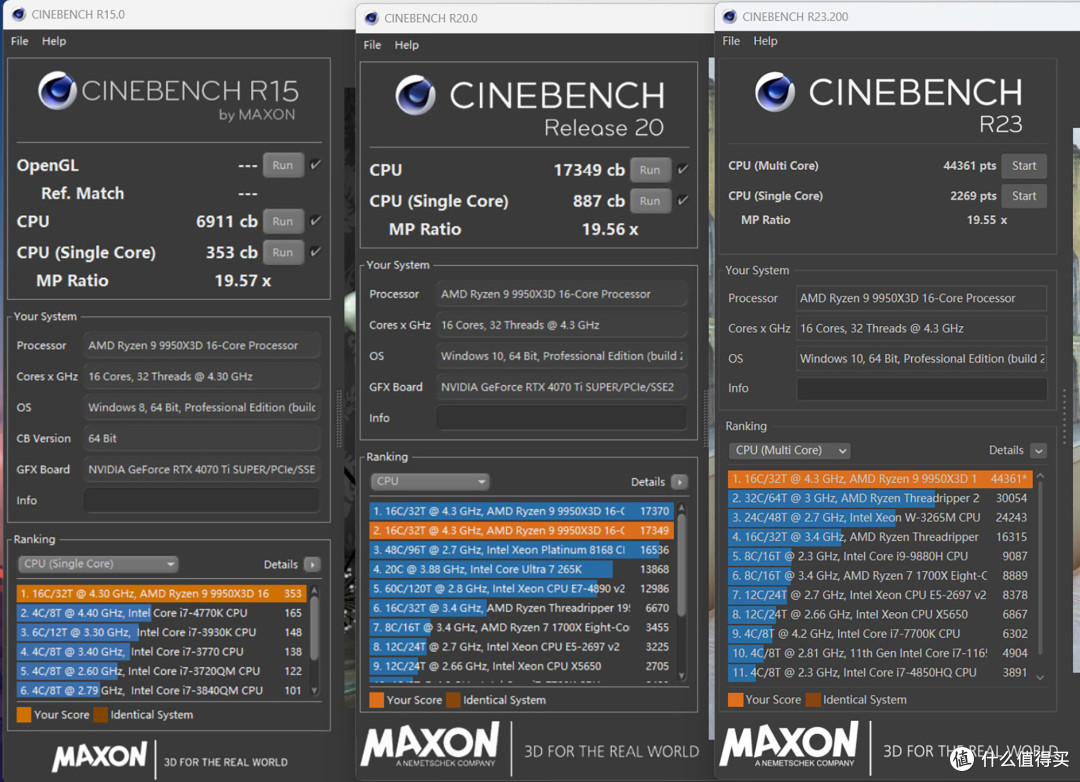Select Core i7-3840QM row in R15
1080x782 pixels.
click(160, 690)
